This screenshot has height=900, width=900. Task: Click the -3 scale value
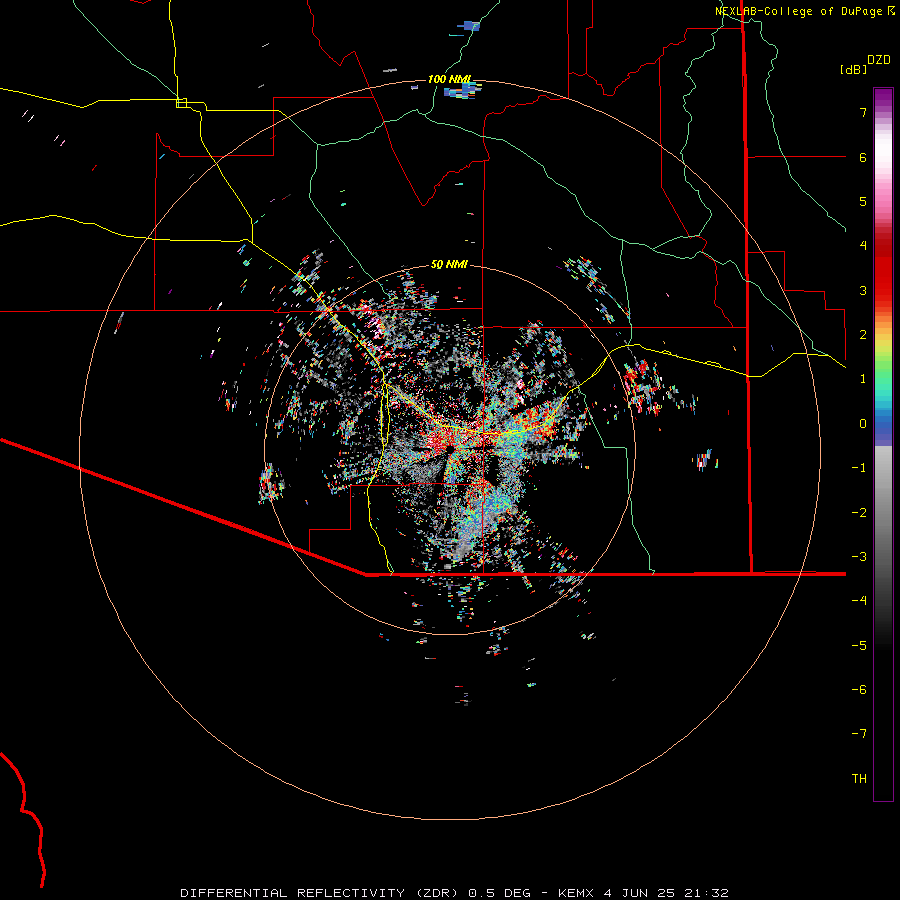(x=859, y=557)
